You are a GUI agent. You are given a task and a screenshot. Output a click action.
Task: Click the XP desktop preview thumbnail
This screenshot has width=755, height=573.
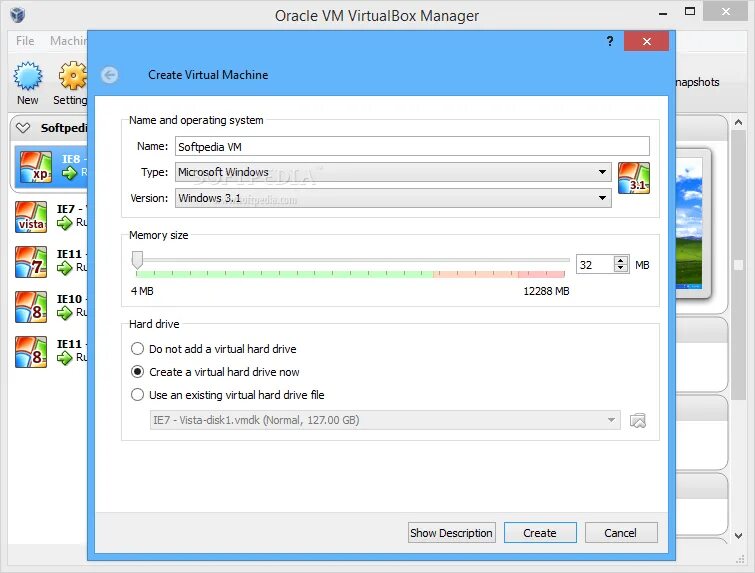(x=689, y=223)
